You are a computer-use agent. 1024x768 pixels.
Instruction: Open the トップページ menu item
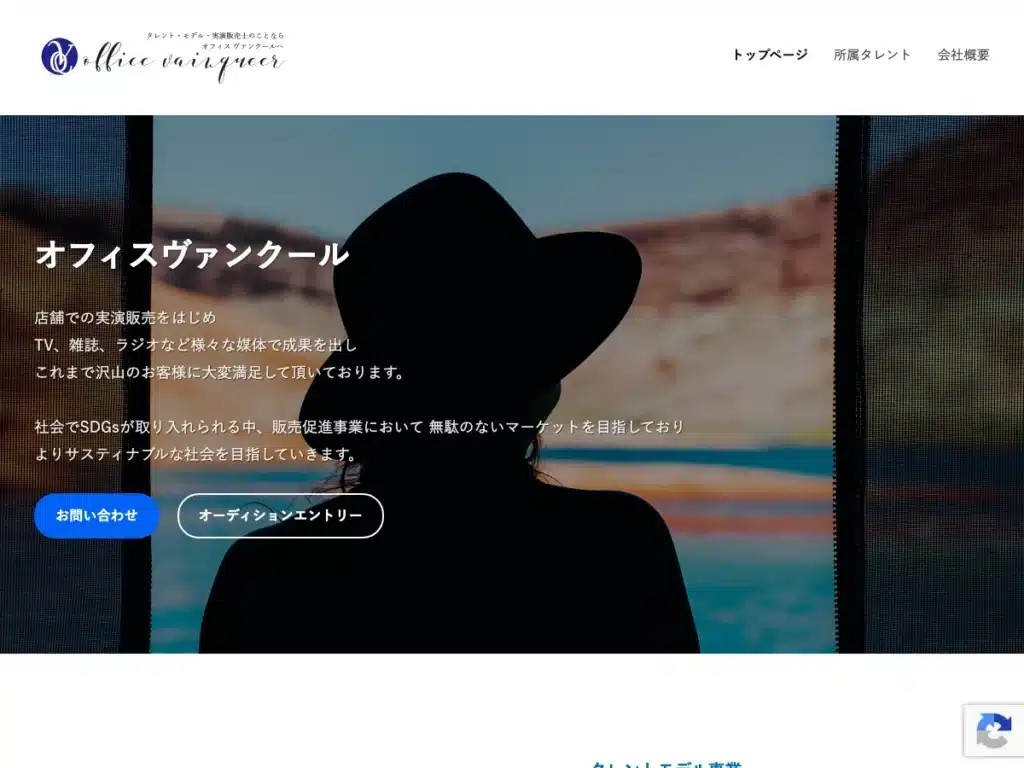point(769,55)
